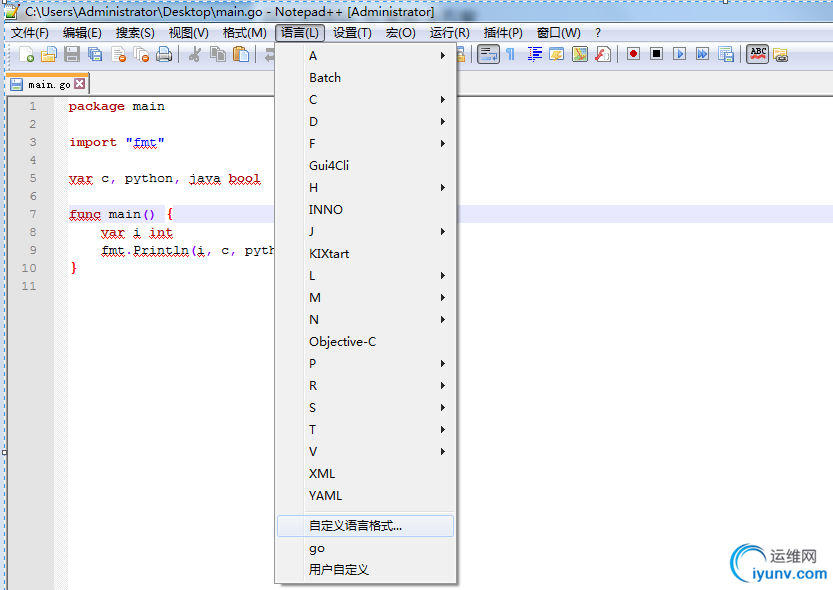
Task: Choose XML language entry
Action: coord(366,474)
